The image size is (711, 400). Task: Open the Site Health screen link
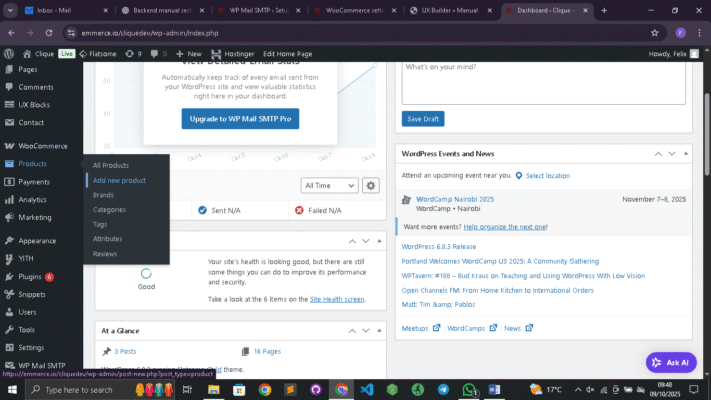pyautogui.click(x=338, y=299)
